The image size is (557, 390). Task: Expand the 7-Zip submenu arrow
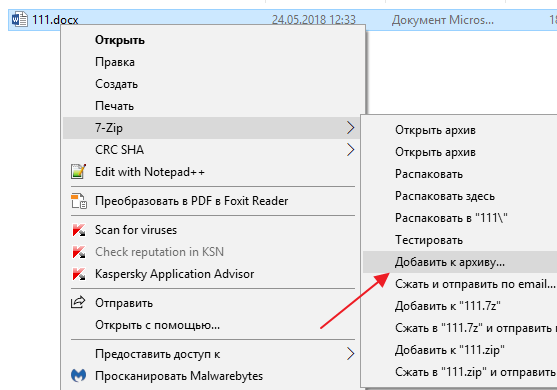click(x=350, y=128)
